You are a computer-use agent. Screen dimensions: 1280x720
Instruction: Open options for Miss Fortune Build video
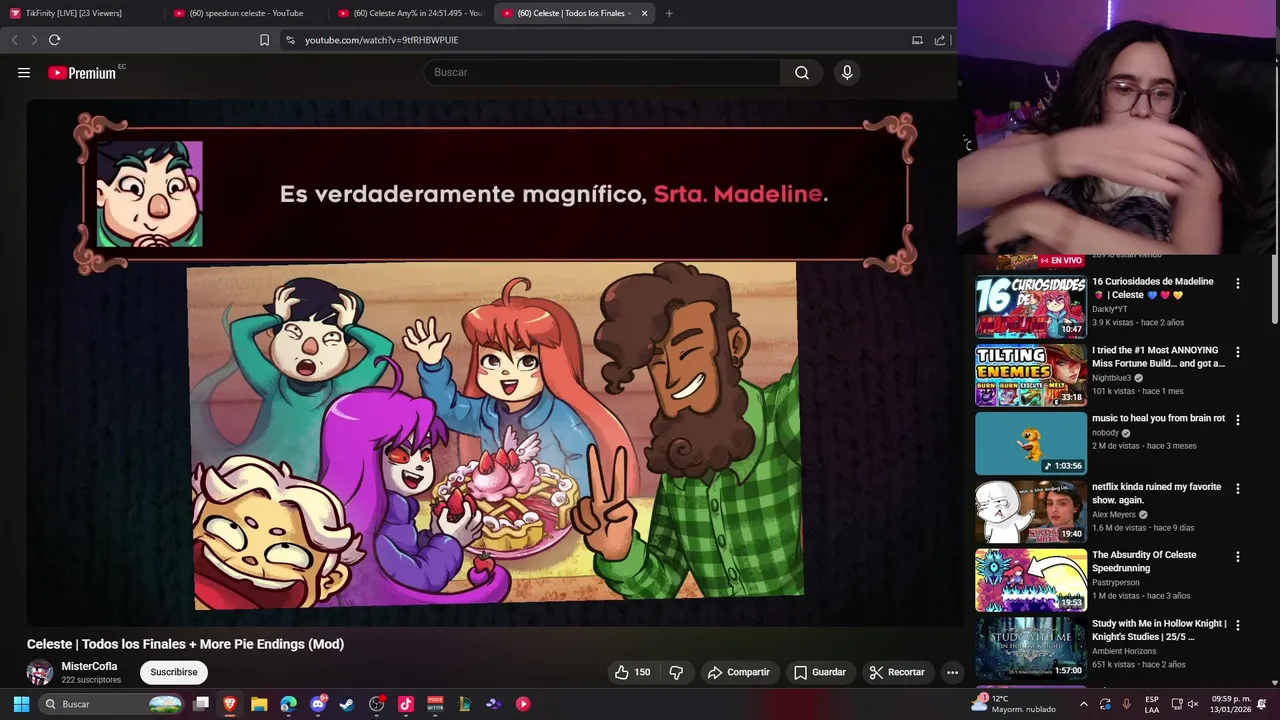1237,352
